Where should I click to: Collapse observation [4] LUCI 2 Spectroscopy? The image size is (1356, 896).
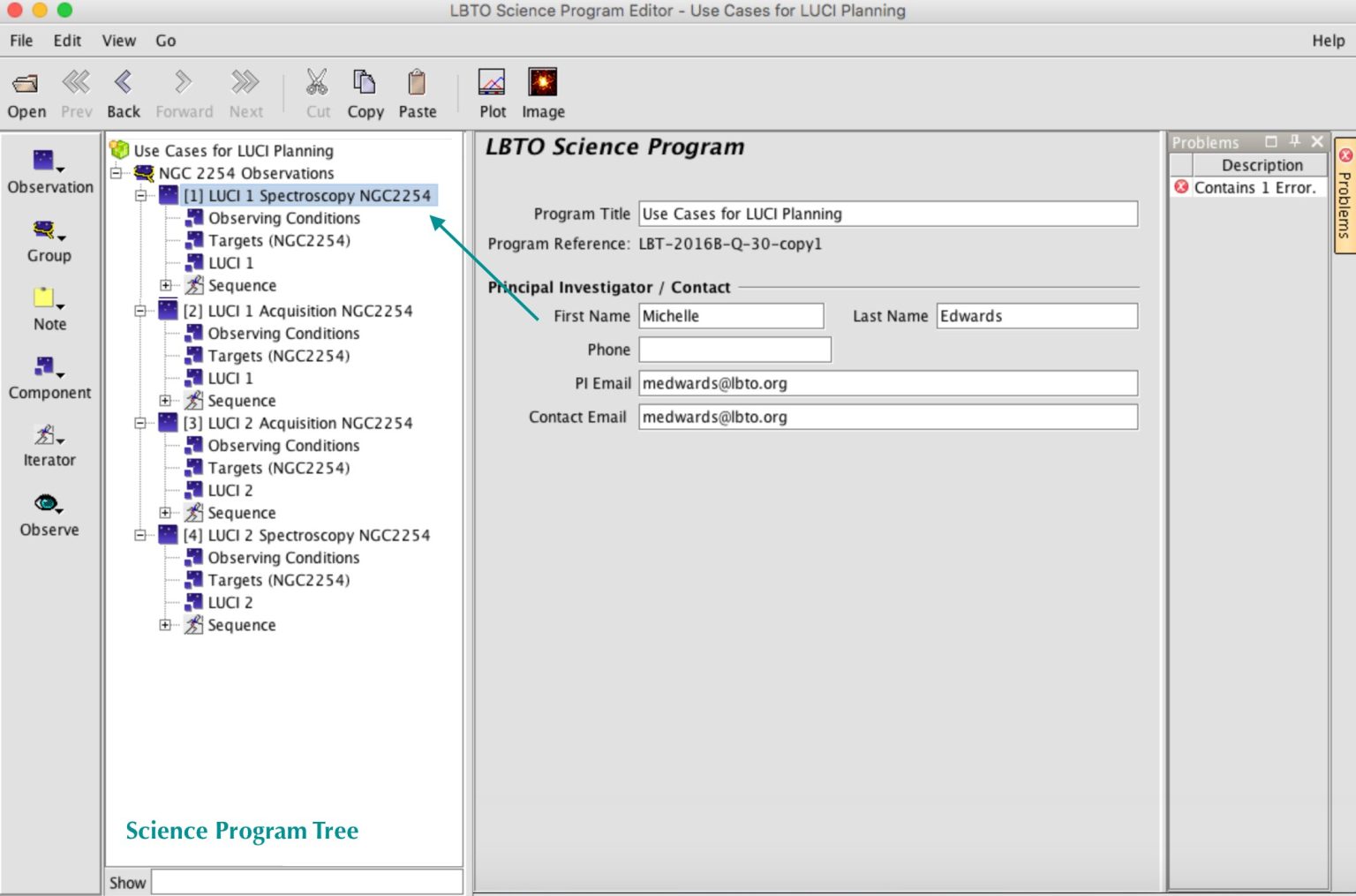[140, 535]
